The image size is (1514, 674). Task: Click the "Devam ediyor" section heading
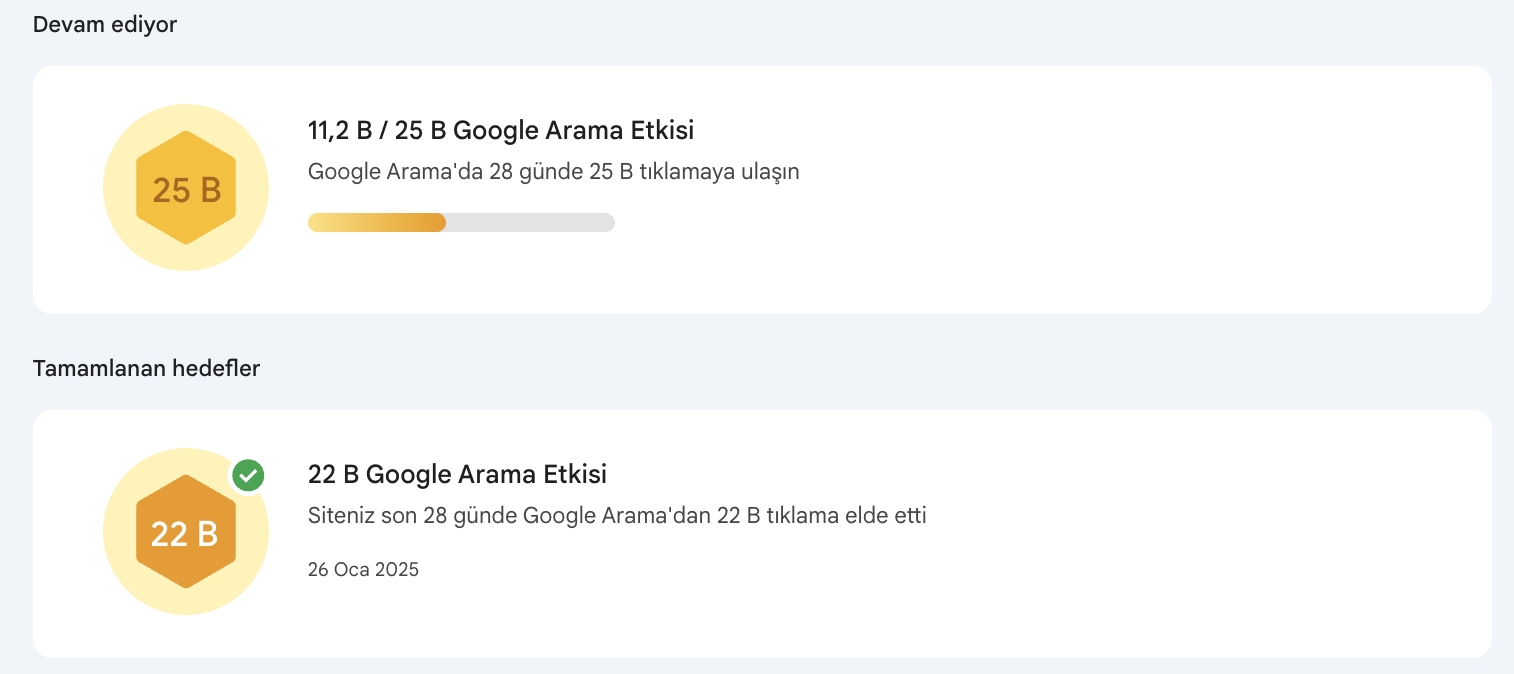(x=105, y=25)
